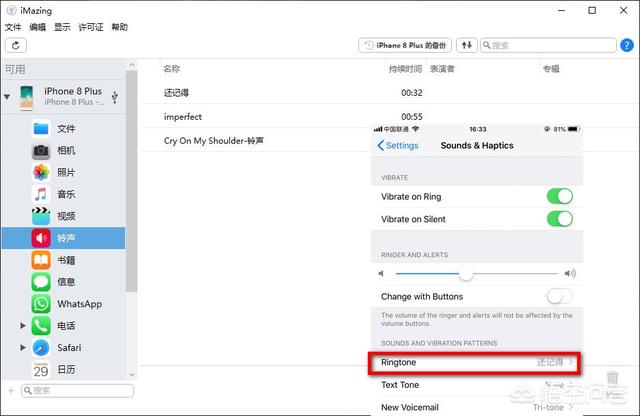Expand the Safari tree item
640x416 pixels.
pyautogui.click(x=23, y=348)
